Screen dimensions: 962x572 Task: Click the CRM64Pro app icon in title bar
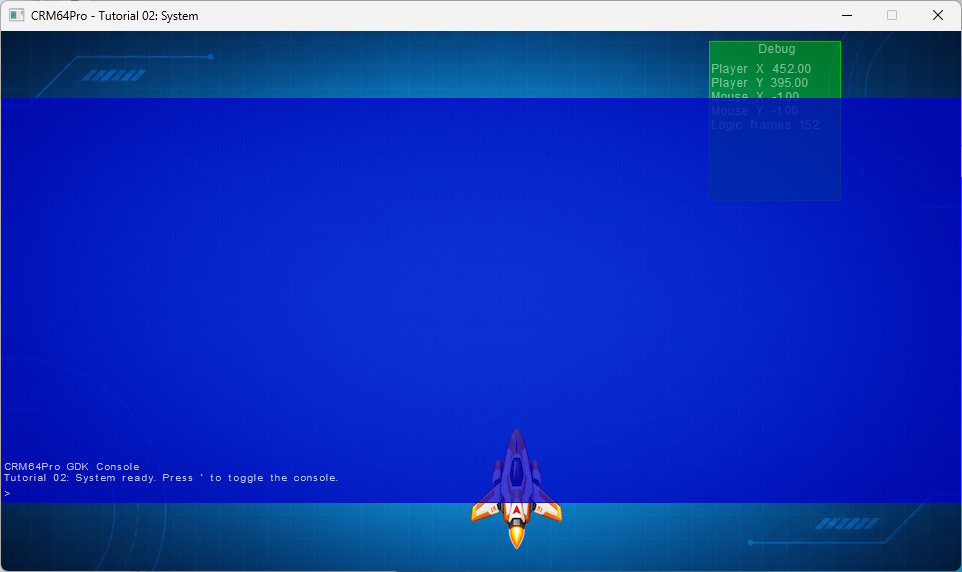17,15
